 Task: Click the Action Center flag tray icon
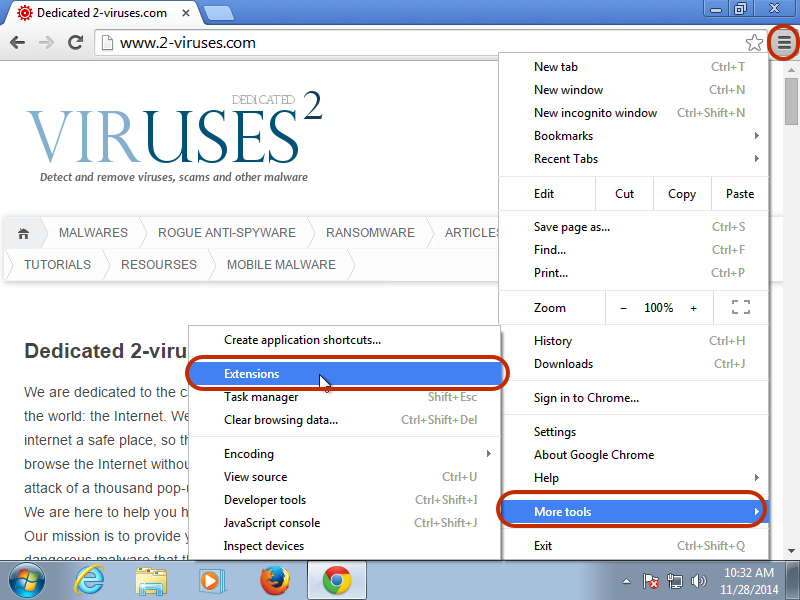pyautogui.click(x=651, y=581)
